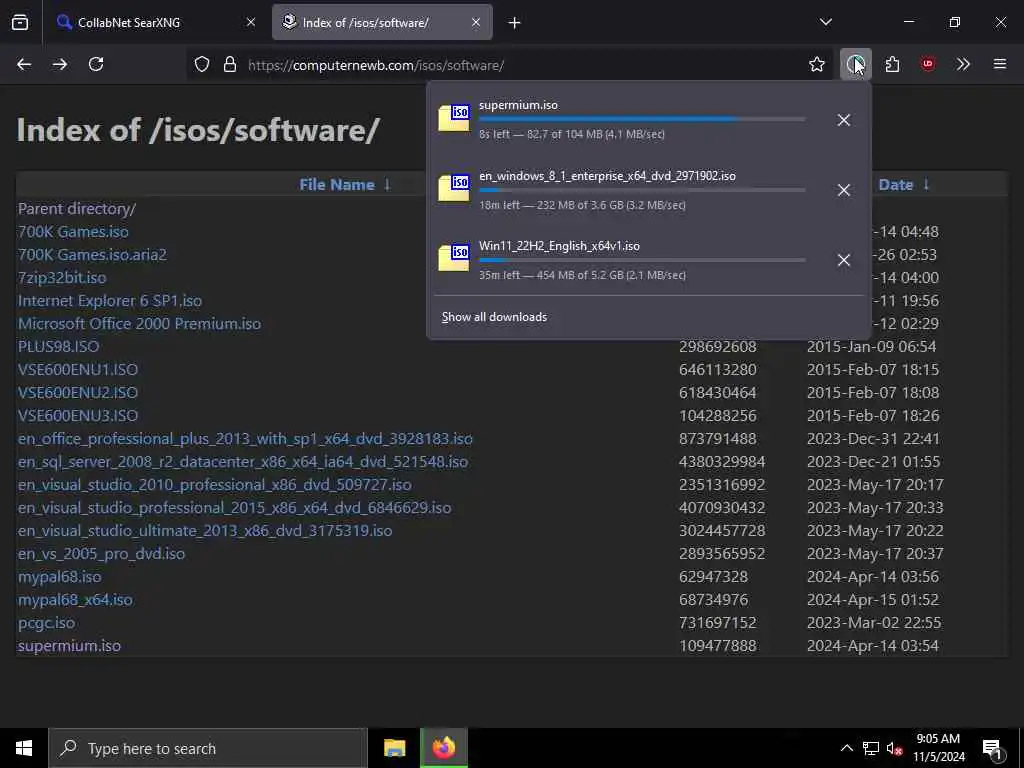Show more tools overflow chevrons

tap(963, 64)
